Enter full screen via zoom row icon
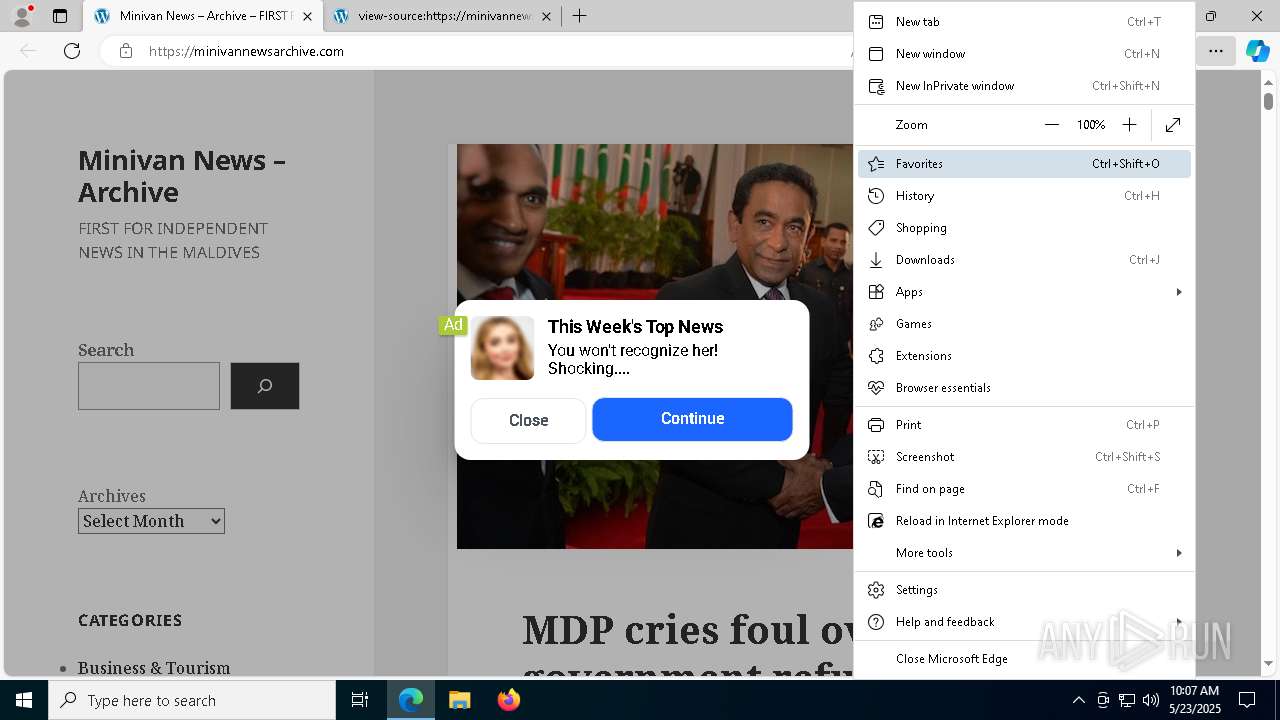Viewport: 1280px width, 720px height. click(1173, 125)
